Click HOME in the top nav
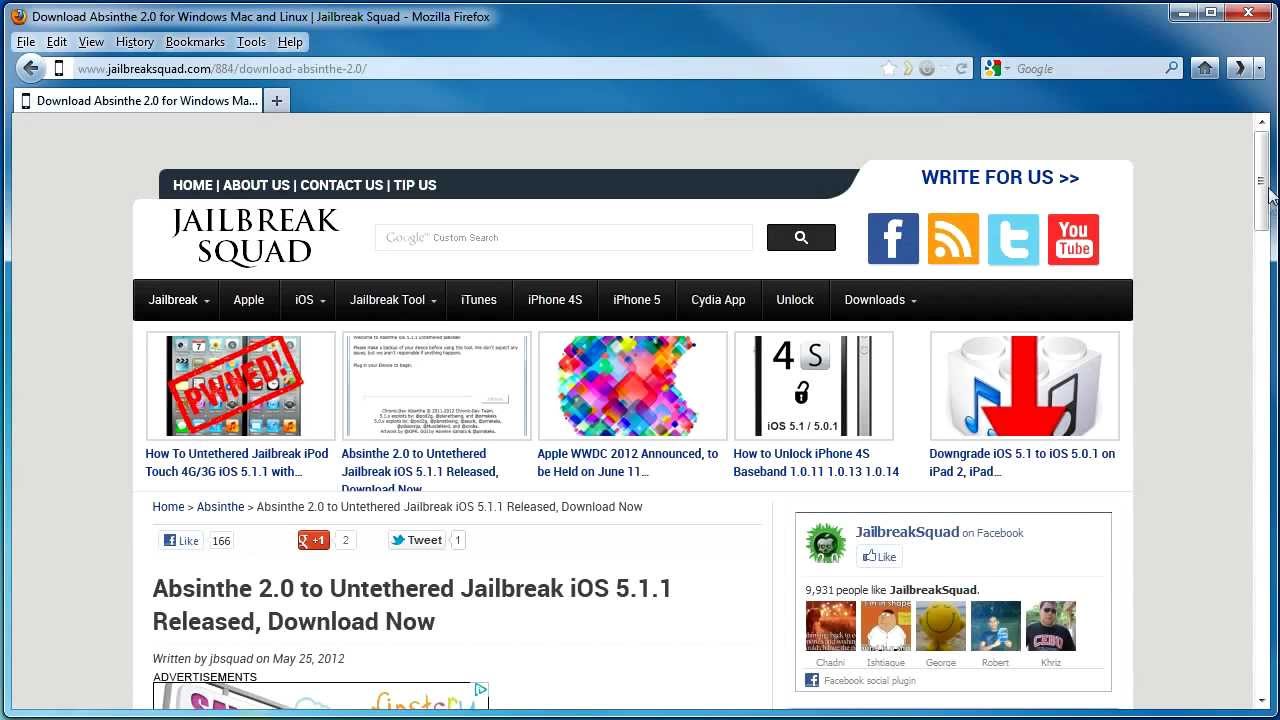Viewport: 1280px width, 720px height. click(192, 185)
